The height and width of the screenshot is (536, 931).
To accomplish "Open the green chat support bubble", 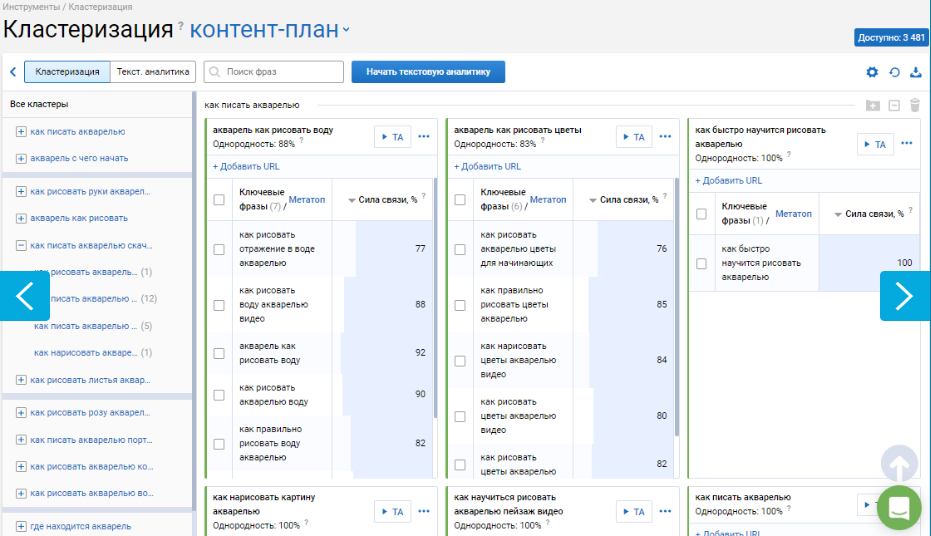I will 898,507.
